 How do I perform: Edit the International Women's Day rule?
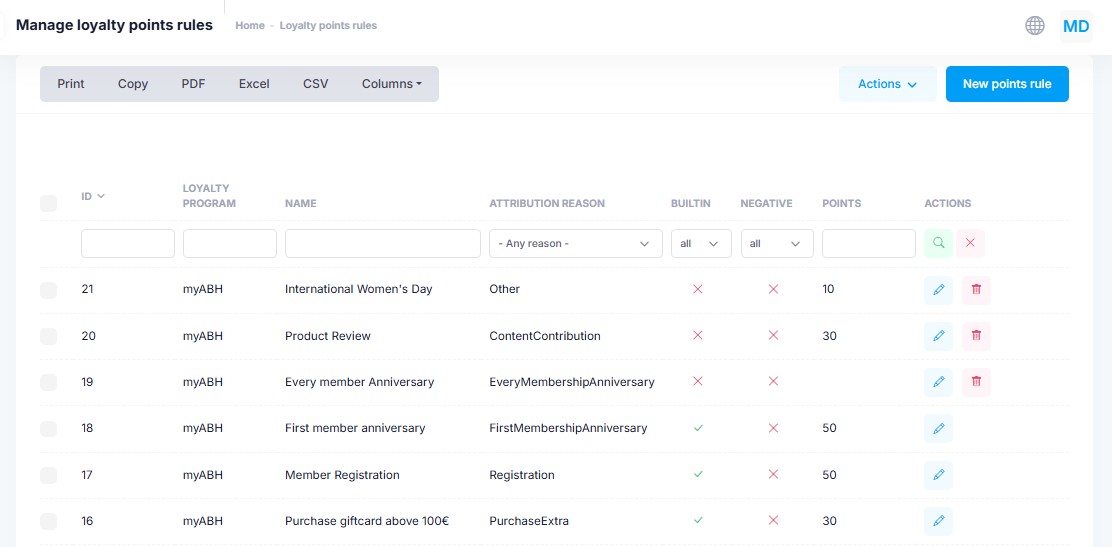938,289
